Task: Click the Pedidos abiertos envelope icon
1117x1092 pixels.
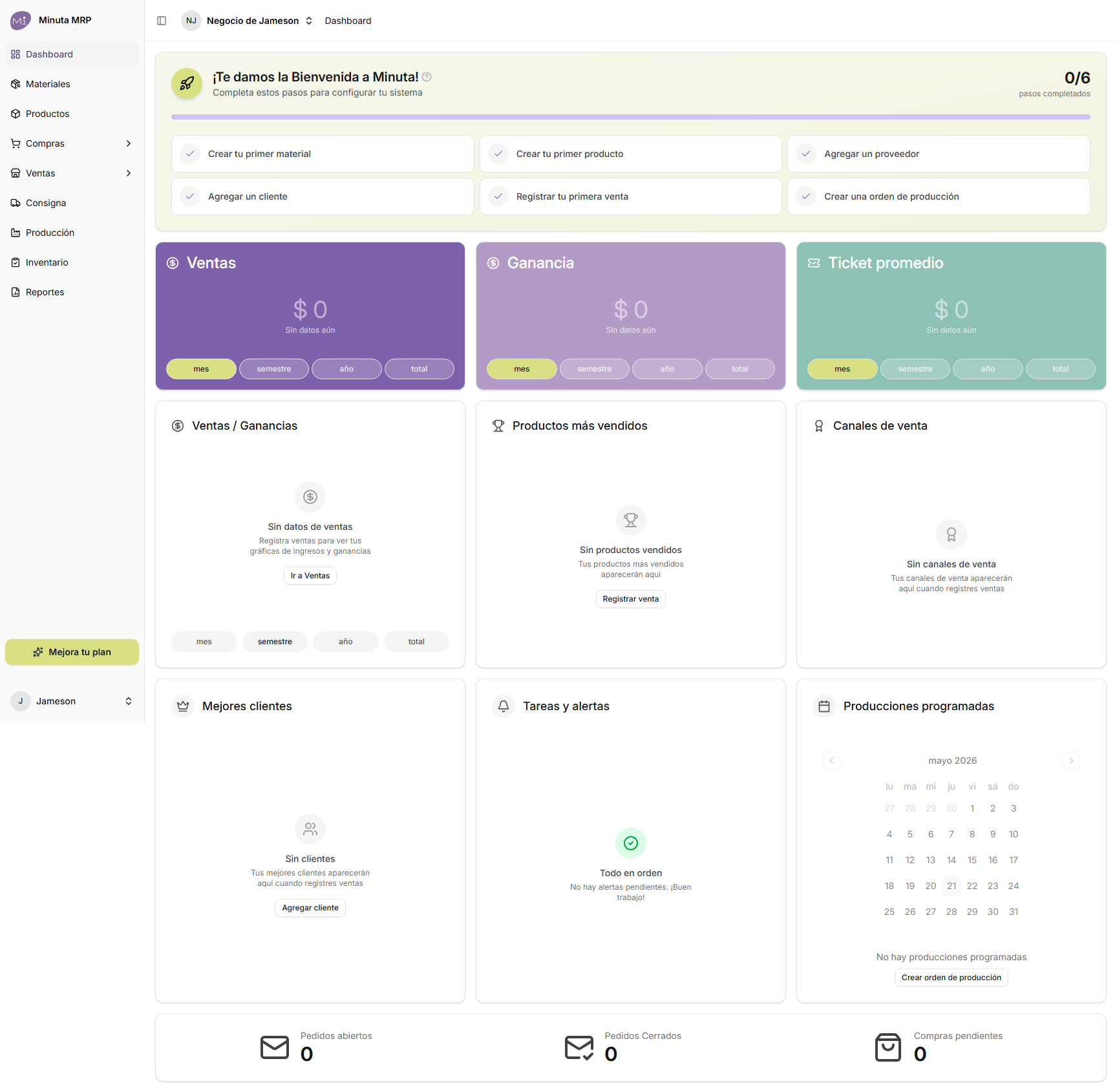Action: (x=275, y=1047)
